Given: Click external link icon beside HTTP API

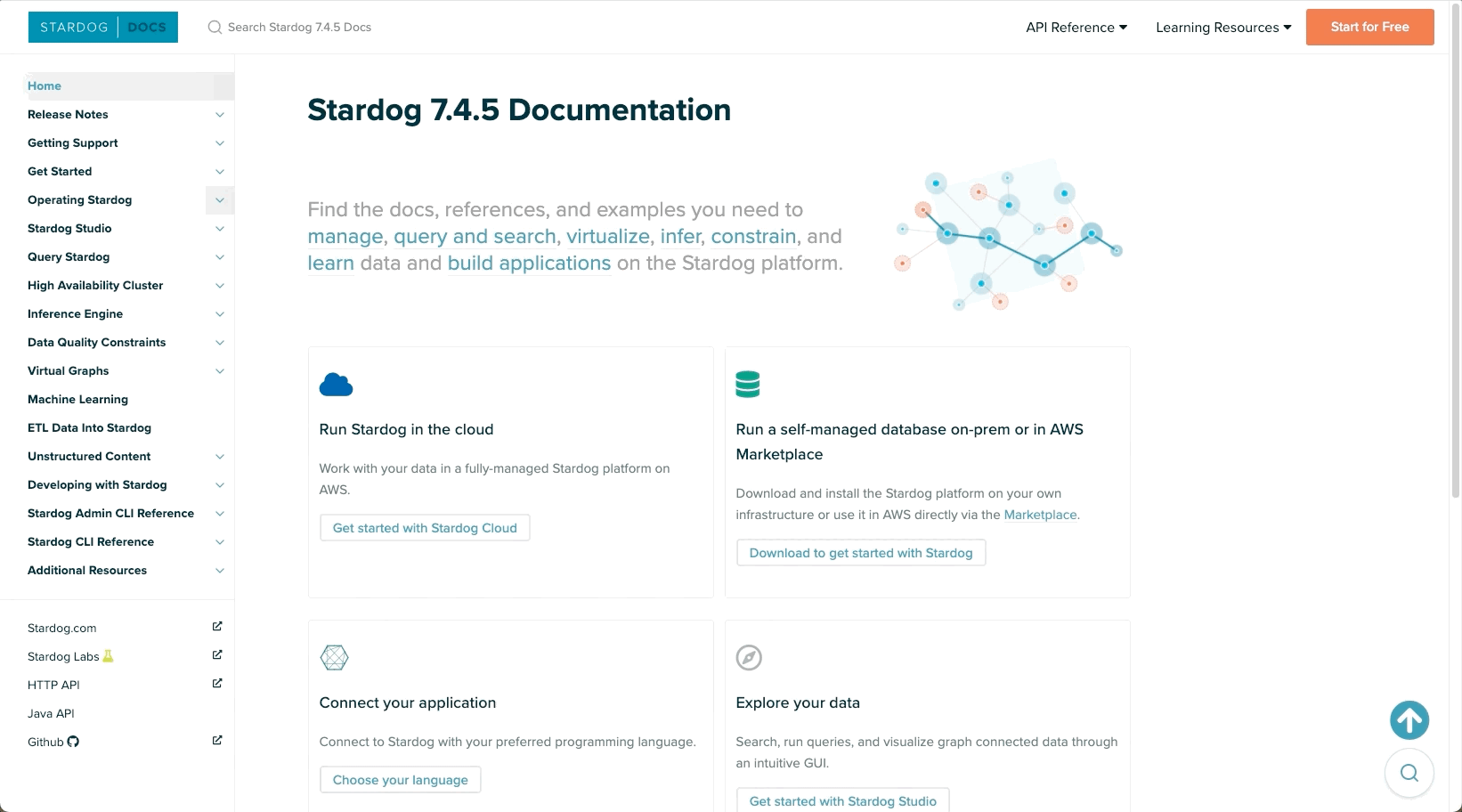Looking at the screenshot, I should [x=217, y=684].
